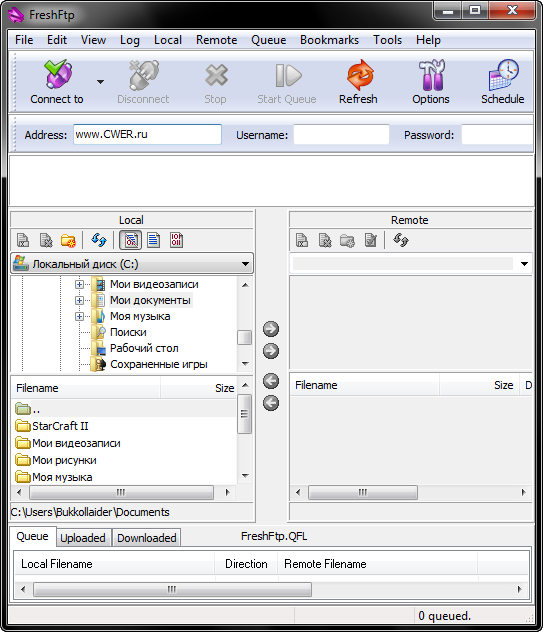The image size is (543, 632).
Task: Toggle the auto transfer mode icon
Action: pos(131,240)
